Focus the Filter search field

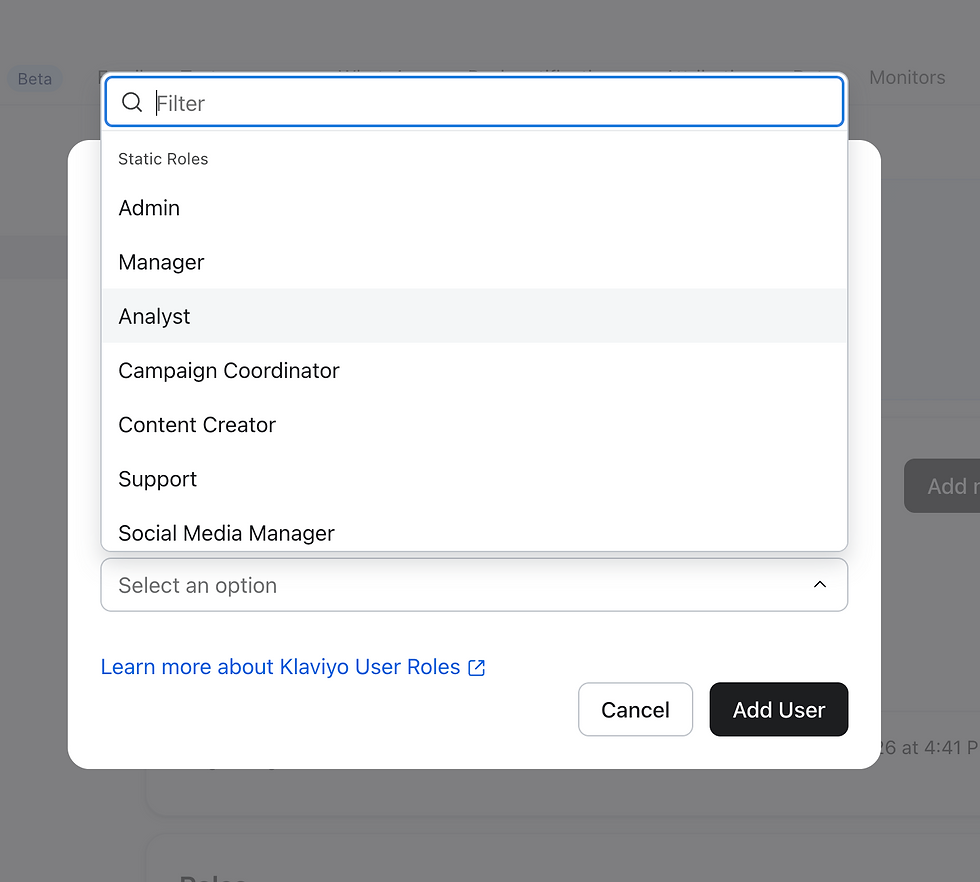474,102
